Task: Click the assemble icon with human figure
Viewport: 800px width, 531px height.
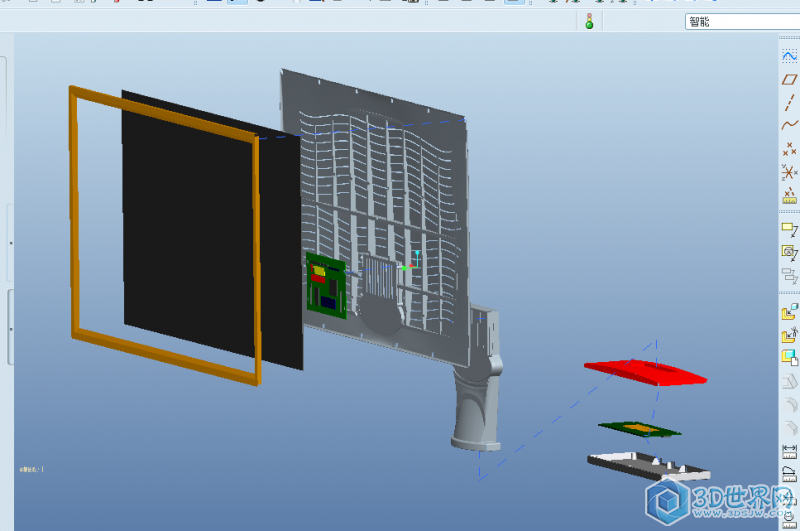Action: pyautogui.click(x=789, y=334)
